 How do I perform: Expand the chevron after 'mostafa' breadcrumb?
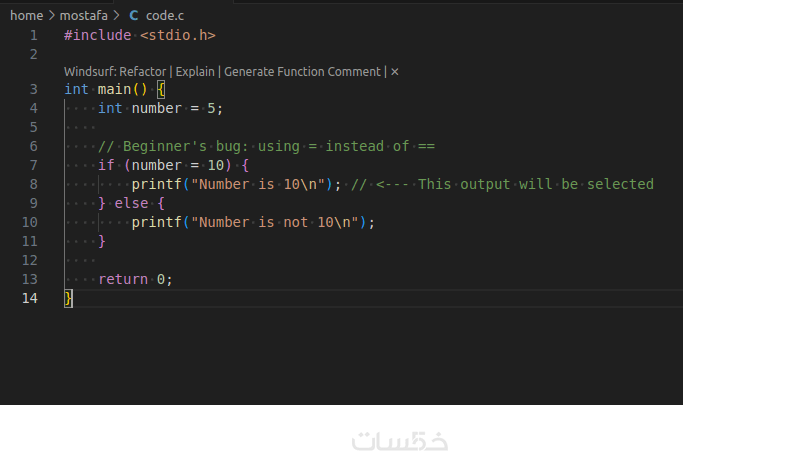(x=116, y=16)
